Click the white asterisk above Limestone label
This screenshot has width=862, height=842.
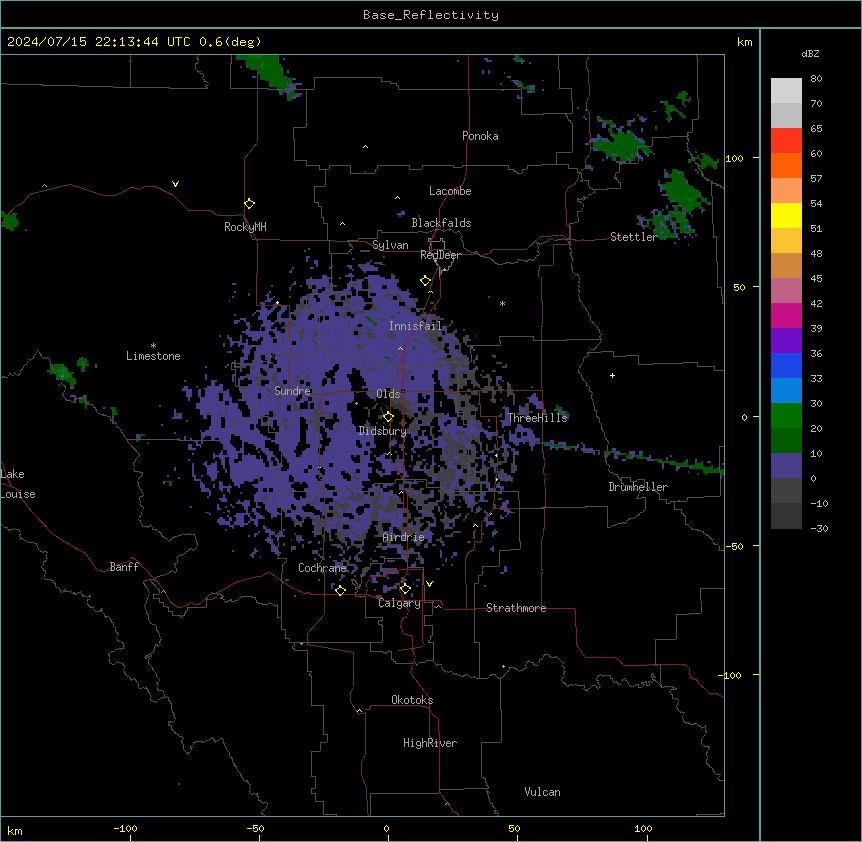click(x=153, y=346)
